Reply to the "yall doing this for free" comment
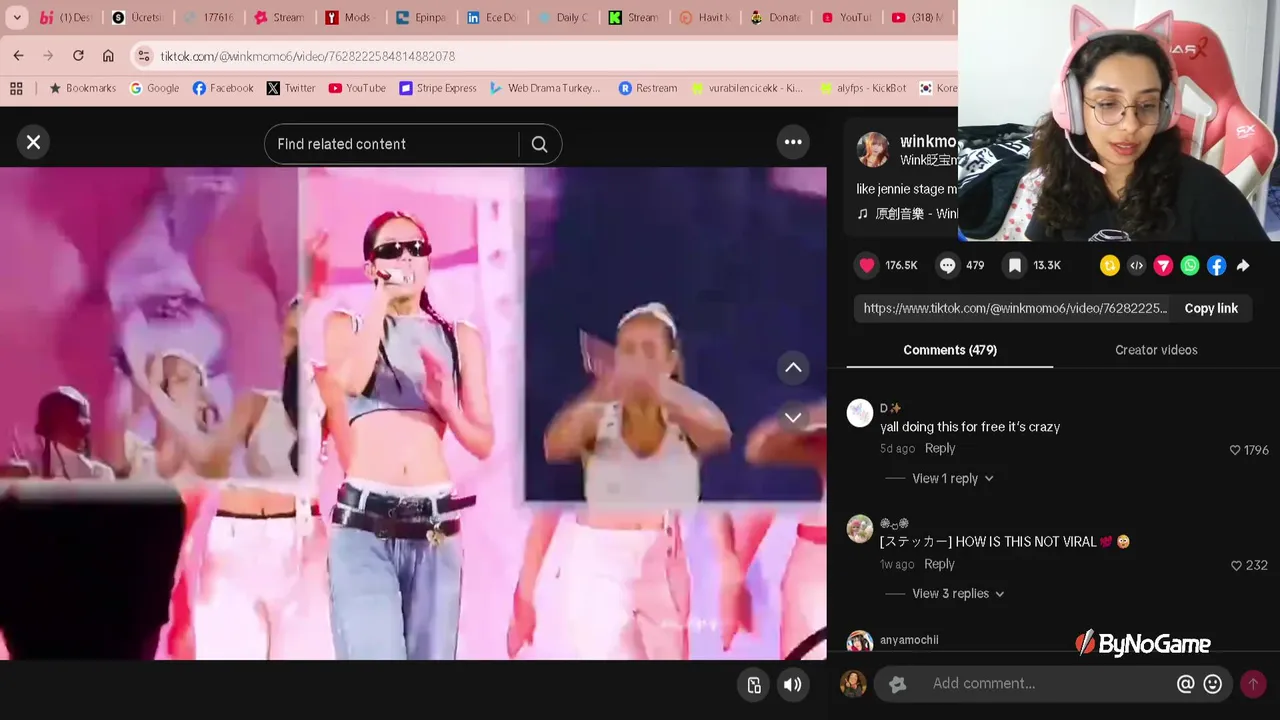The height and width of the screenshot is (720, 1280). [x=940, y=449]
